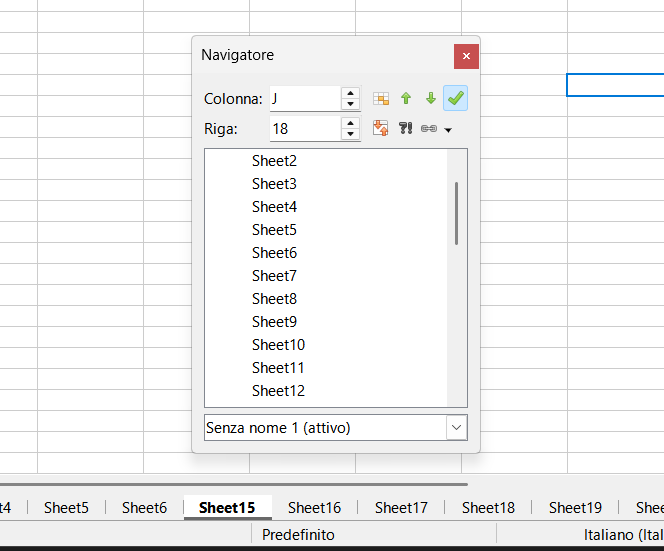This screenshot has height=551, width=664.
Task: Choose Sheet3 from Navigator tree
Action: click(274, 183)
